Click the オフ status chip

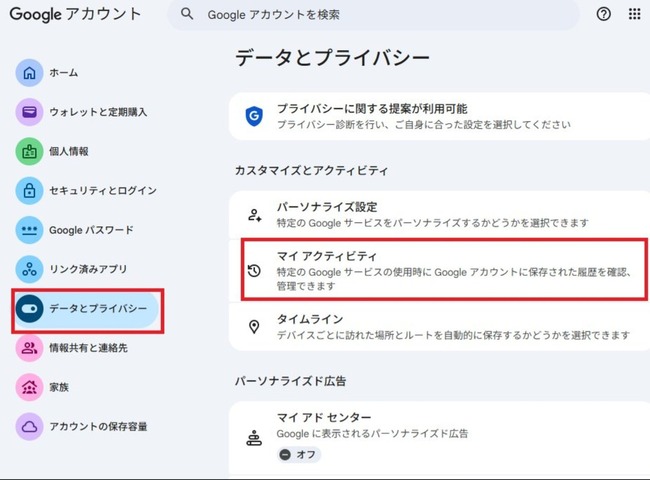(x=298, y=455)
